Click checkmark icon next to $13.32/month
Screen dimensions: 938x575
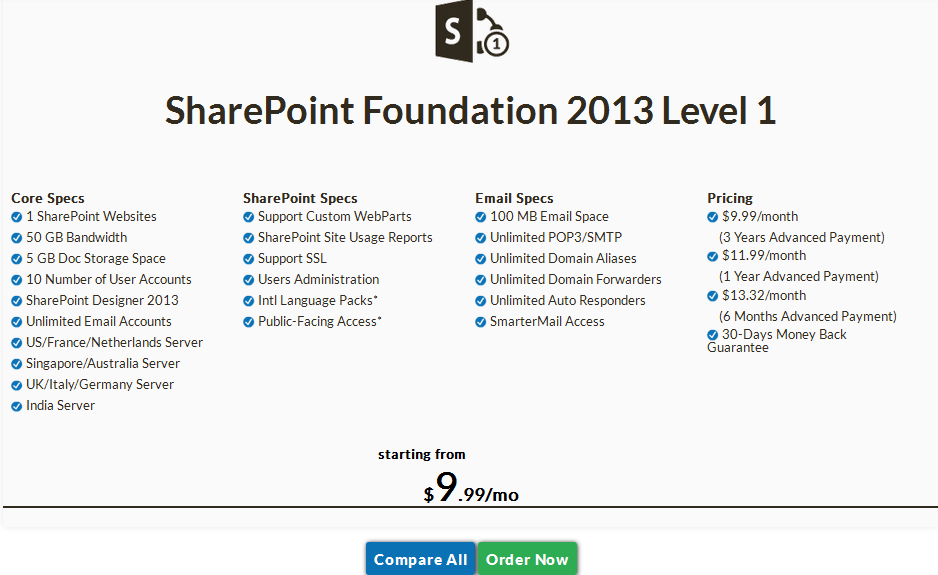pyautogui.click(x=713, y=296)
